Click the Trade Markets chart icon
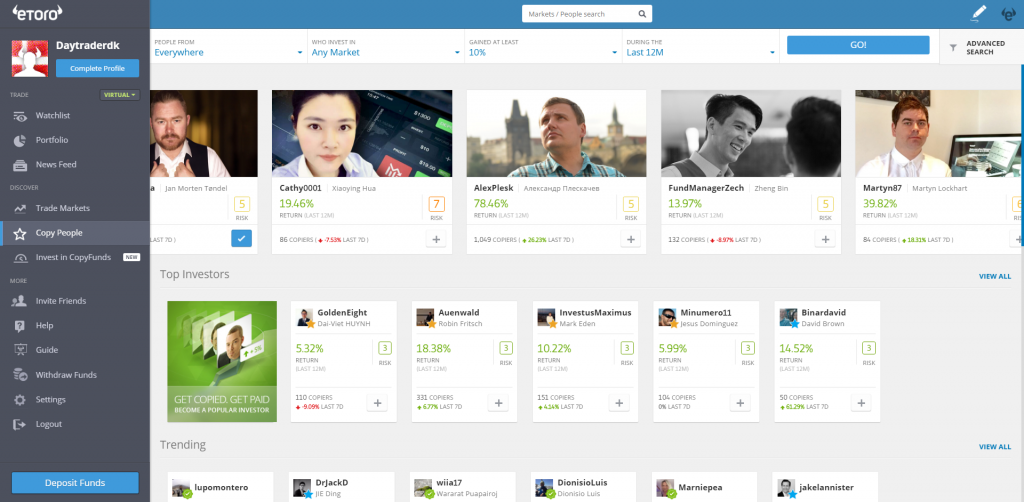The width and height of the screenshot is (1024, 502). tap(20, 208)
